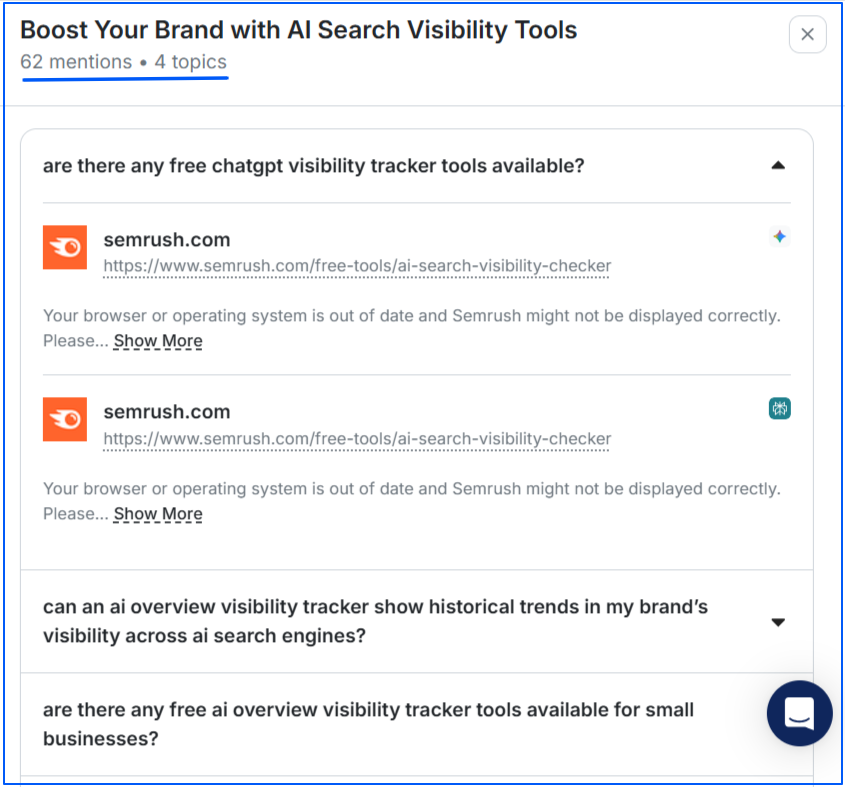Click the 4 topics label
Screen dimensions: 845x787
point(190,62)
